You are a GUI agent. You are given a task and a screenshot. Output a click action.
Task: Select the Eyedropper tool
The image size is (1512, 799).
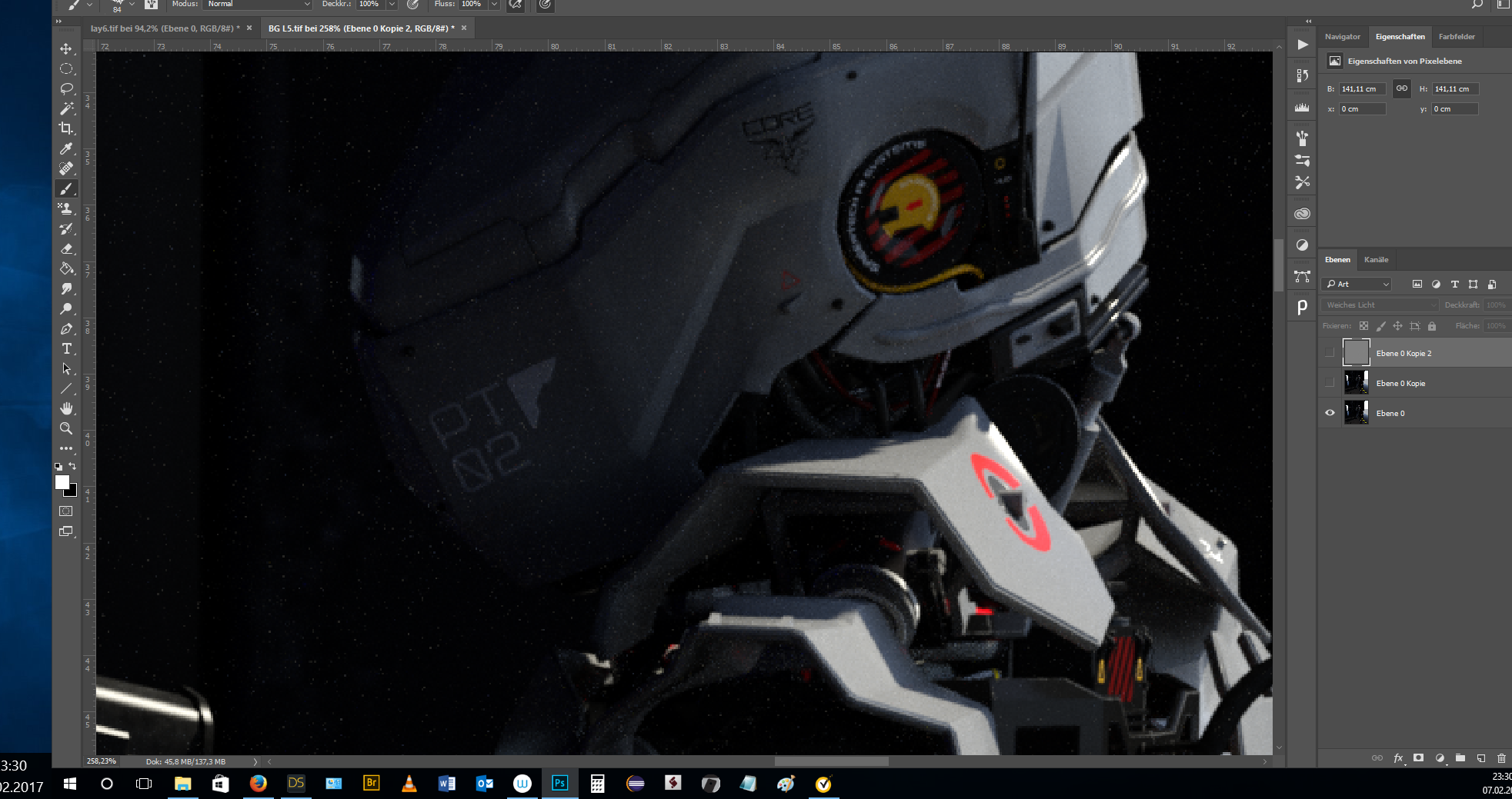coord(66,149)
